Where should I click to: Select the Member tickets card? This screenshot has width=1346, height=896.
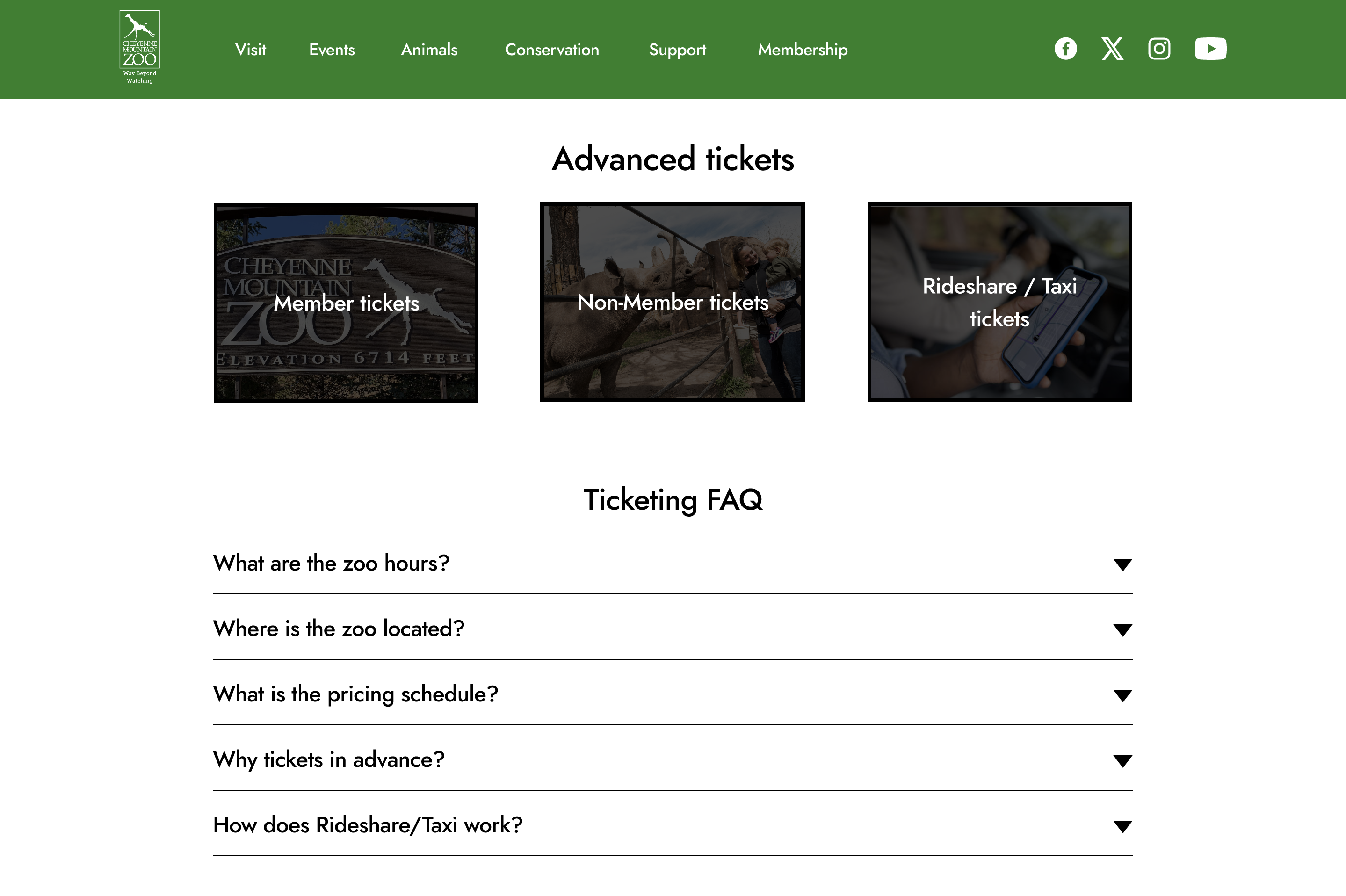(x=346, y=303)
